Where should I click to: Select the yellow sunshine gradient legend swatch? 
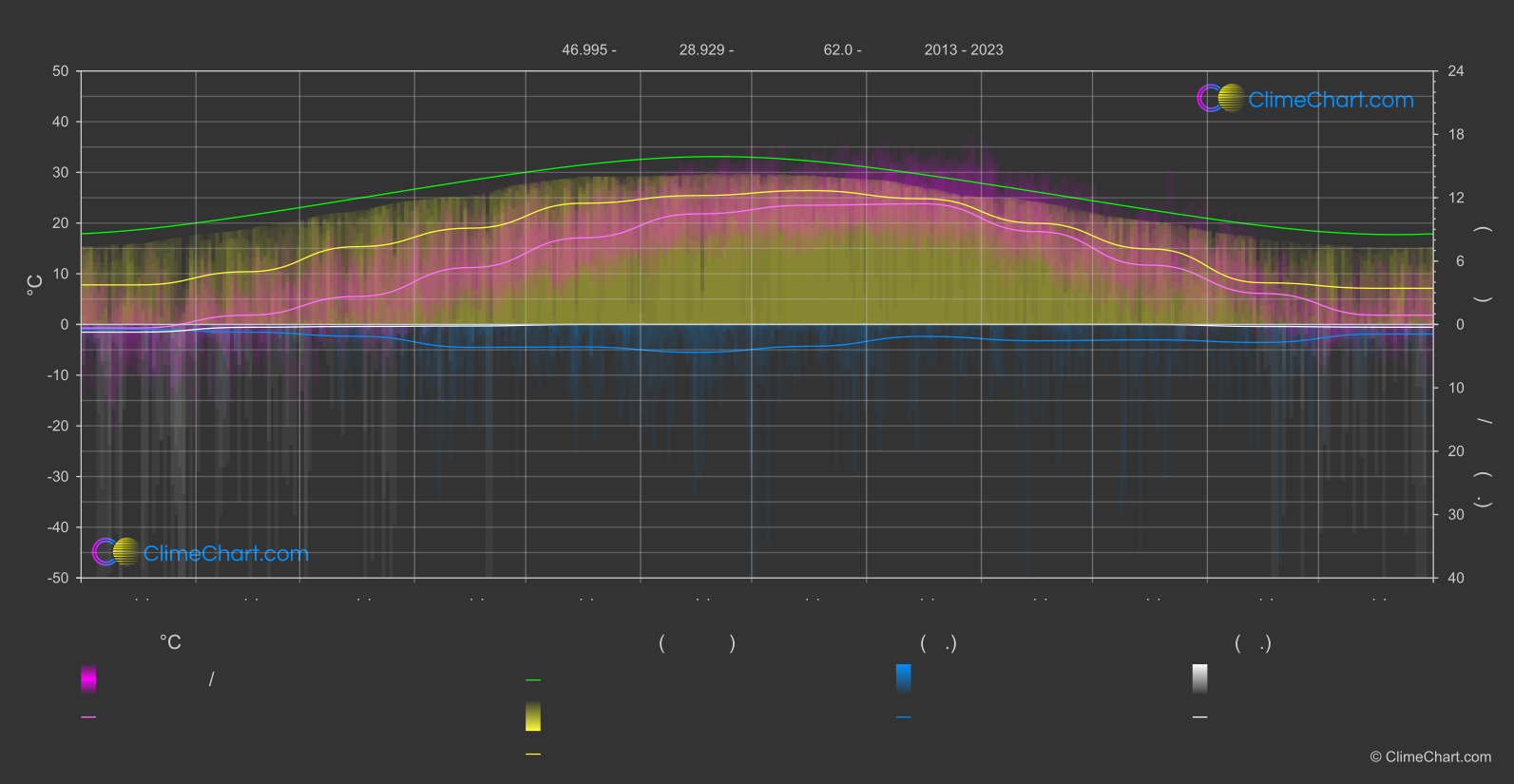point(533,717)
